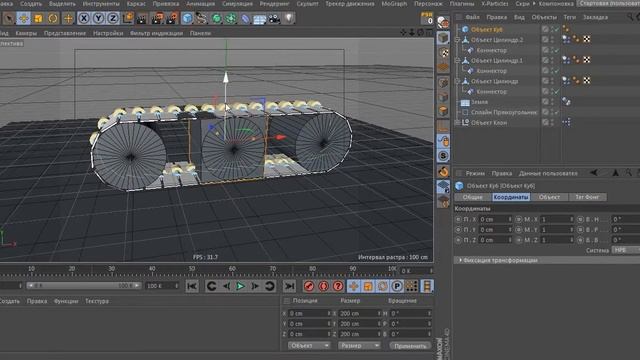The image size is (640, 360).
Task: Jump to the end of animation
Action: (x=289, y=286)
